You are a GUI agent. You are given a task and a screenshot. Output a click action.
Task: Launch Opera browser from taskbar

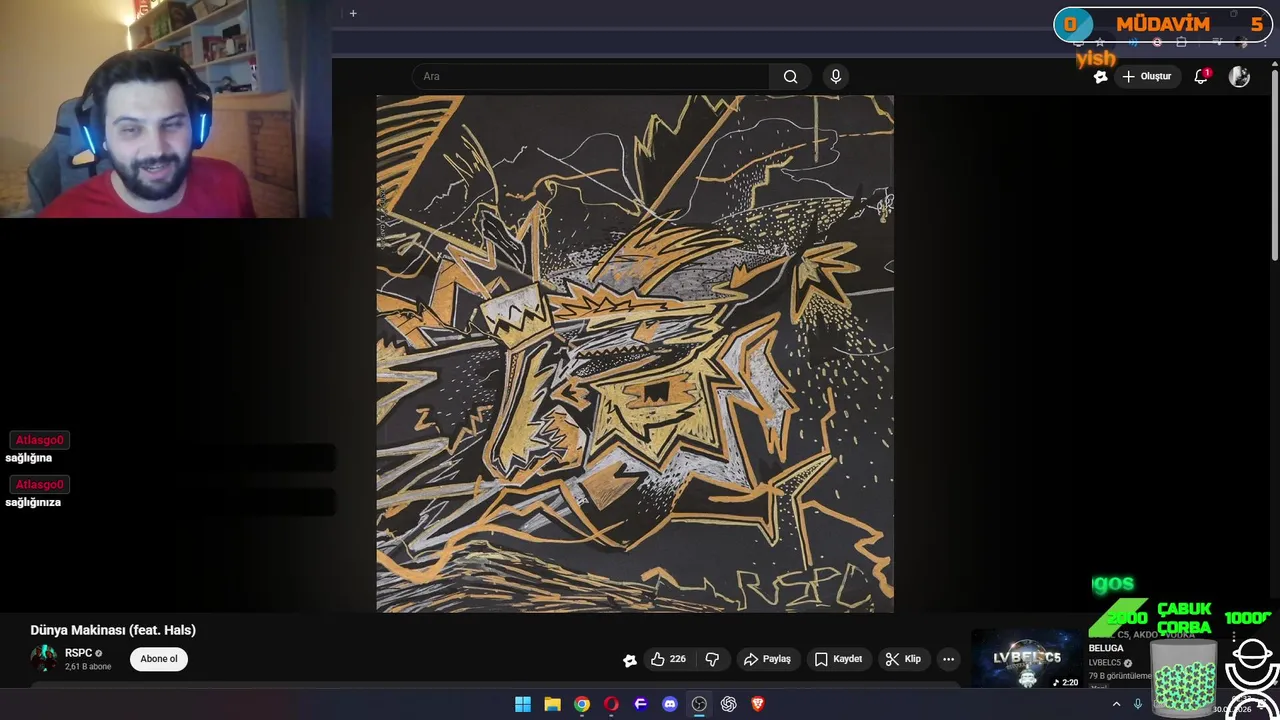[611, 704]
